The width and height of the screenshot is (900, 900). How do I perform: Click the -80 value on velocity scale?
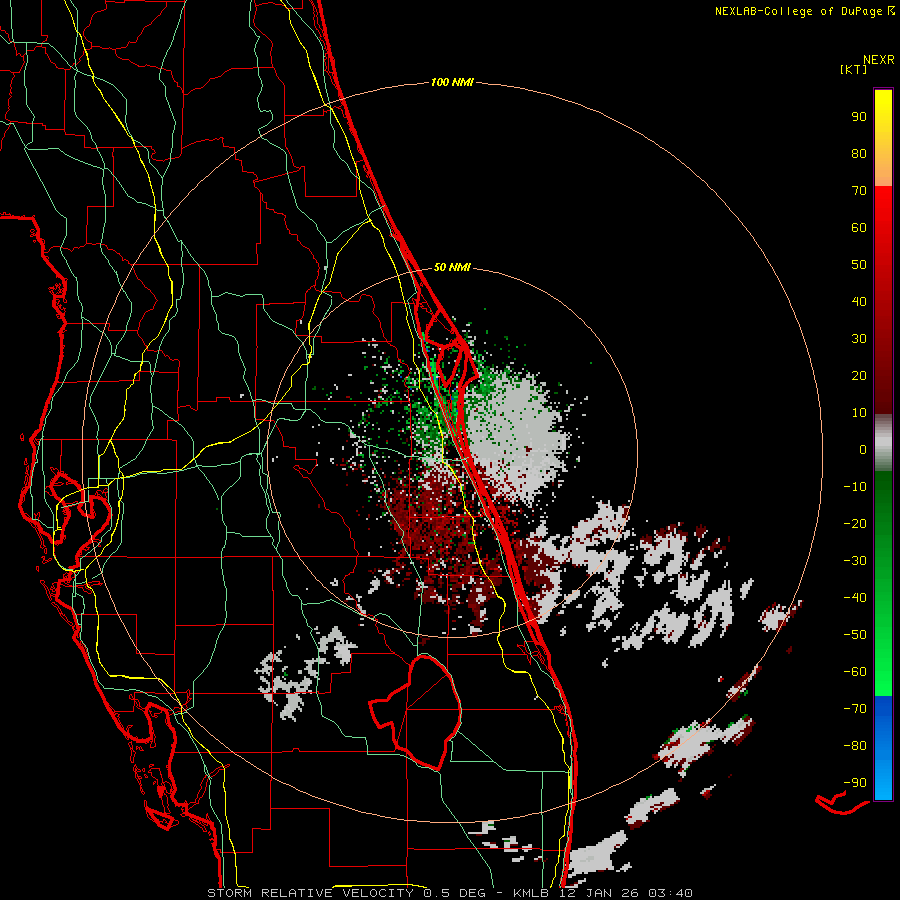pos(855,746)
